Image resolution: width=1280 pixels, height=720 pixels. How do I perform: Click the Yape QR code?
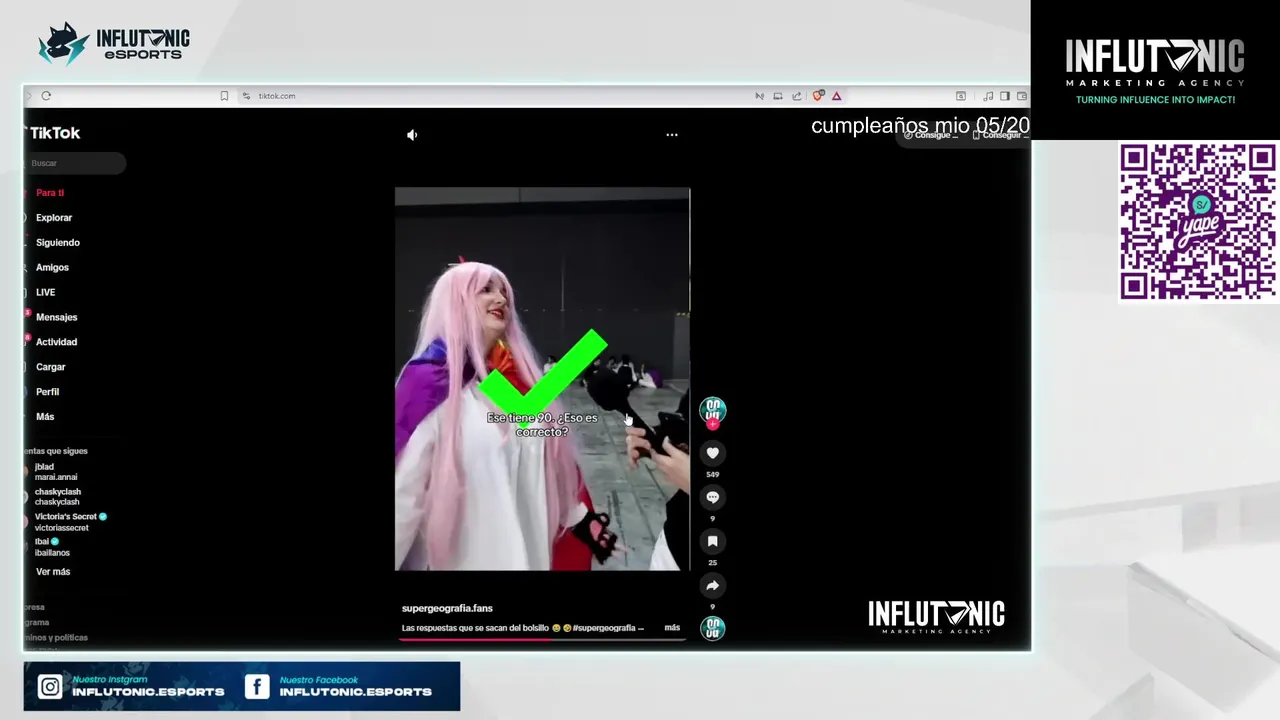(x=1197, y=221)
